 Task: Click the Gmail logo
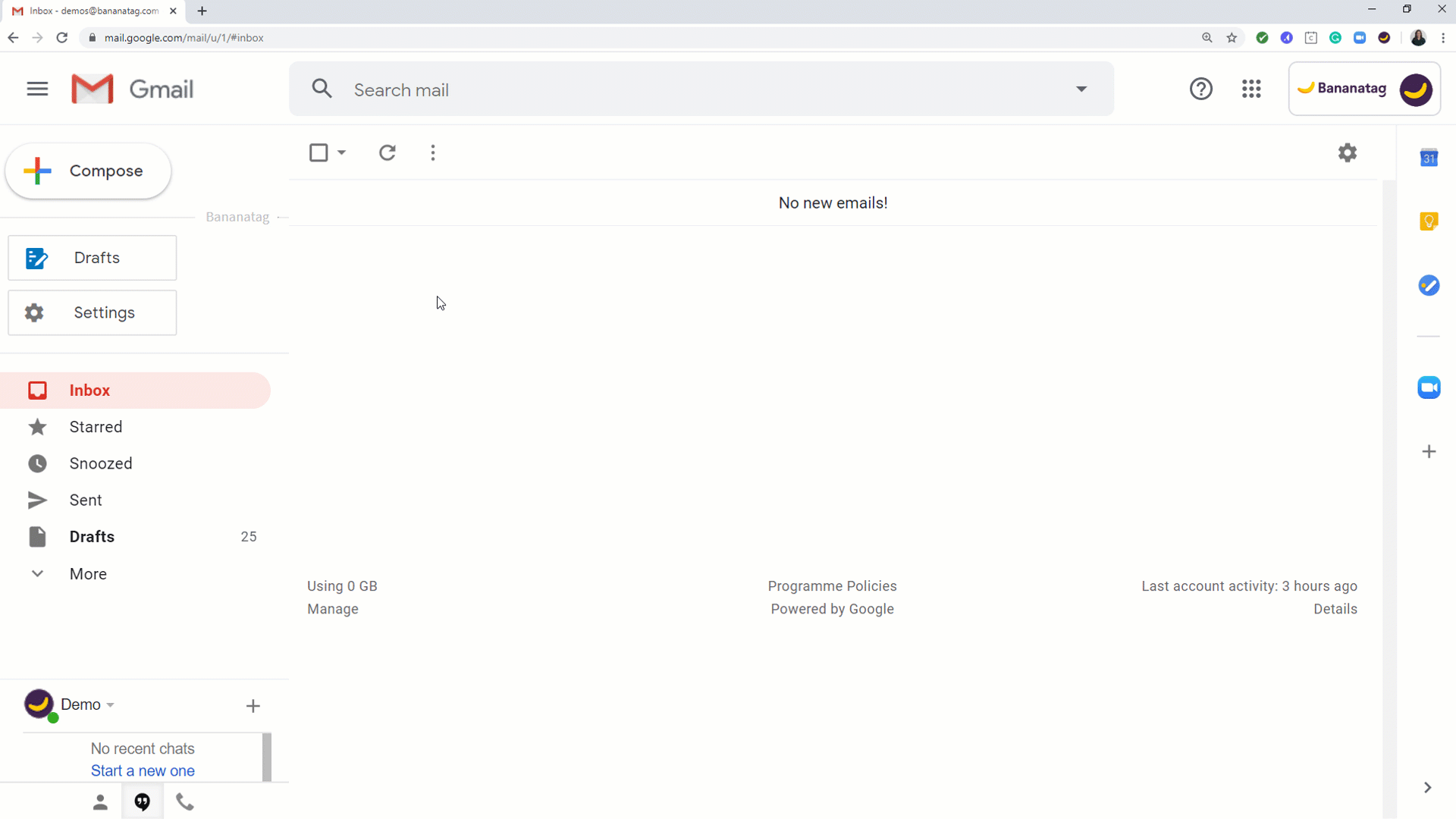point(132,89)
